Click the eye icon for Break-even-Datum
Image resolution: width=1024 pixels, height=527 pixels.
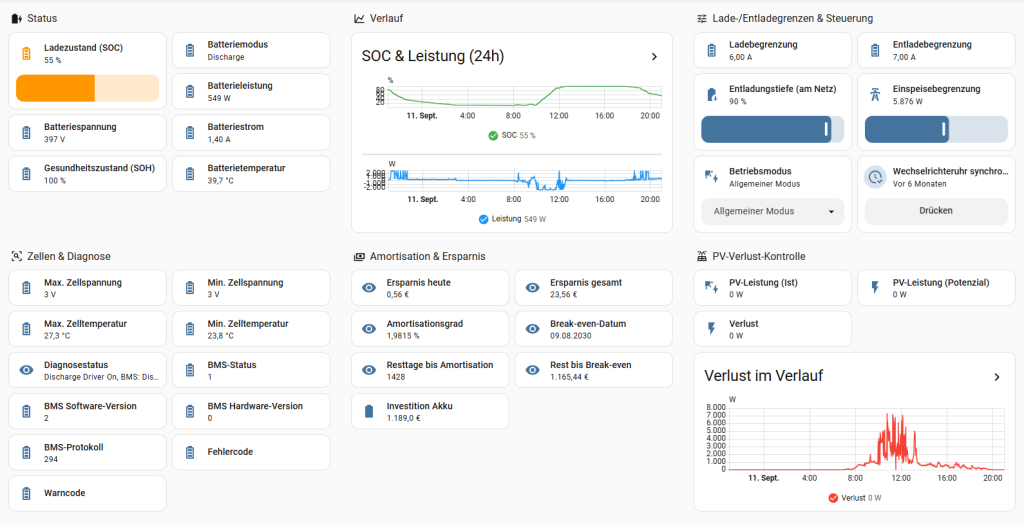(532, 329)
